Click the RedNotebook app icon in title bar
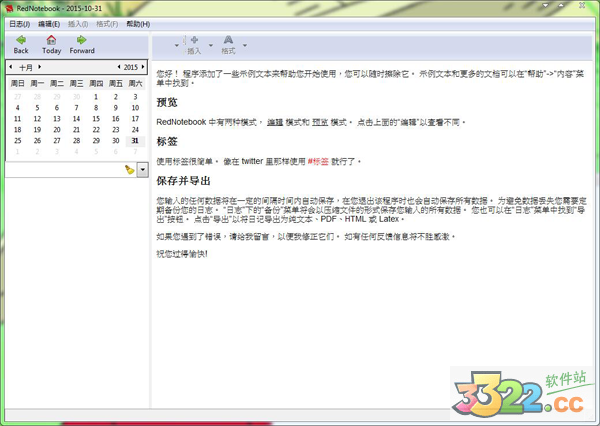 [x=9, y=7]
